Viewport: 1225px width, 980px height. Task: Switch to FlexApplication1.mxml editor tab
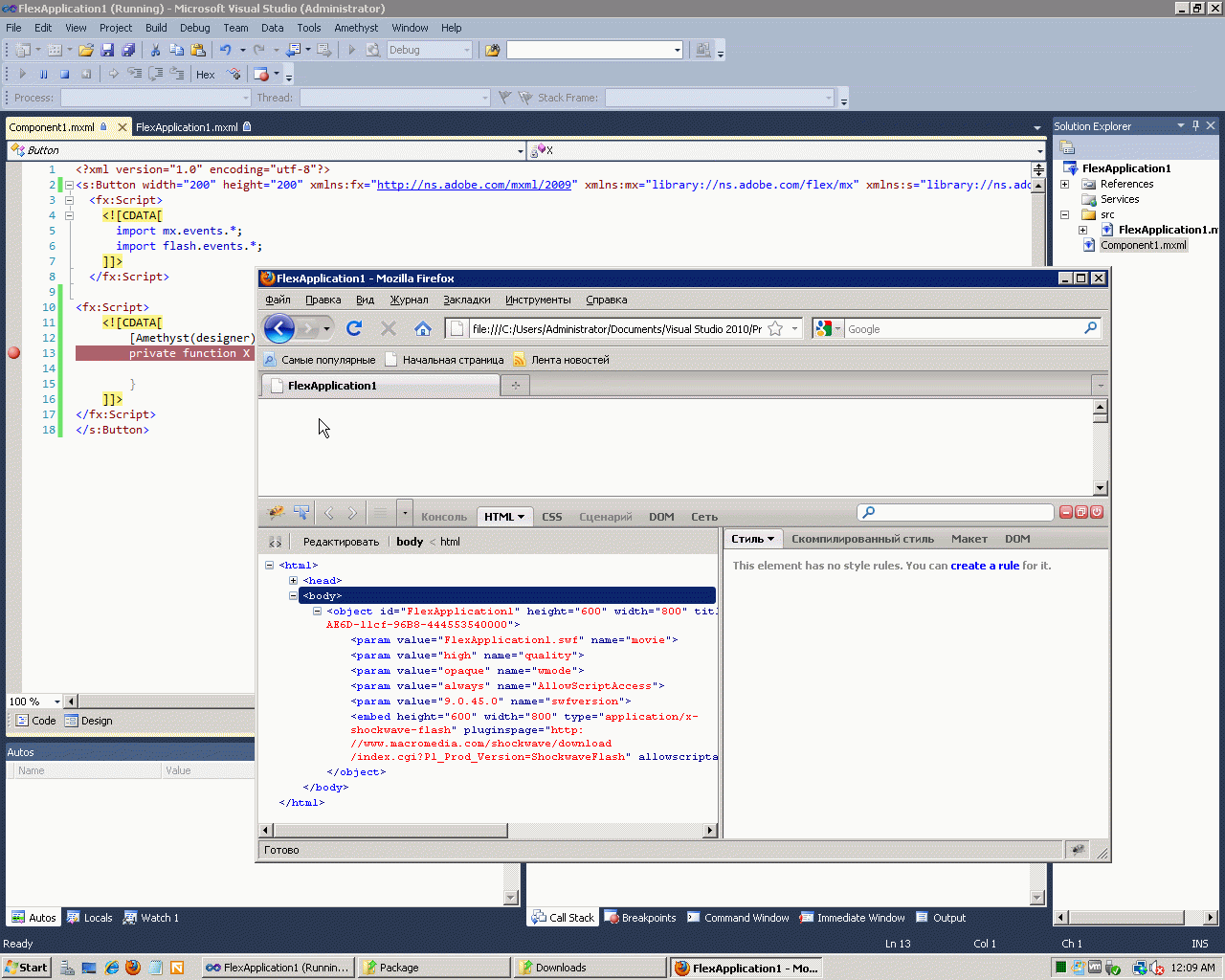[187, 127]
